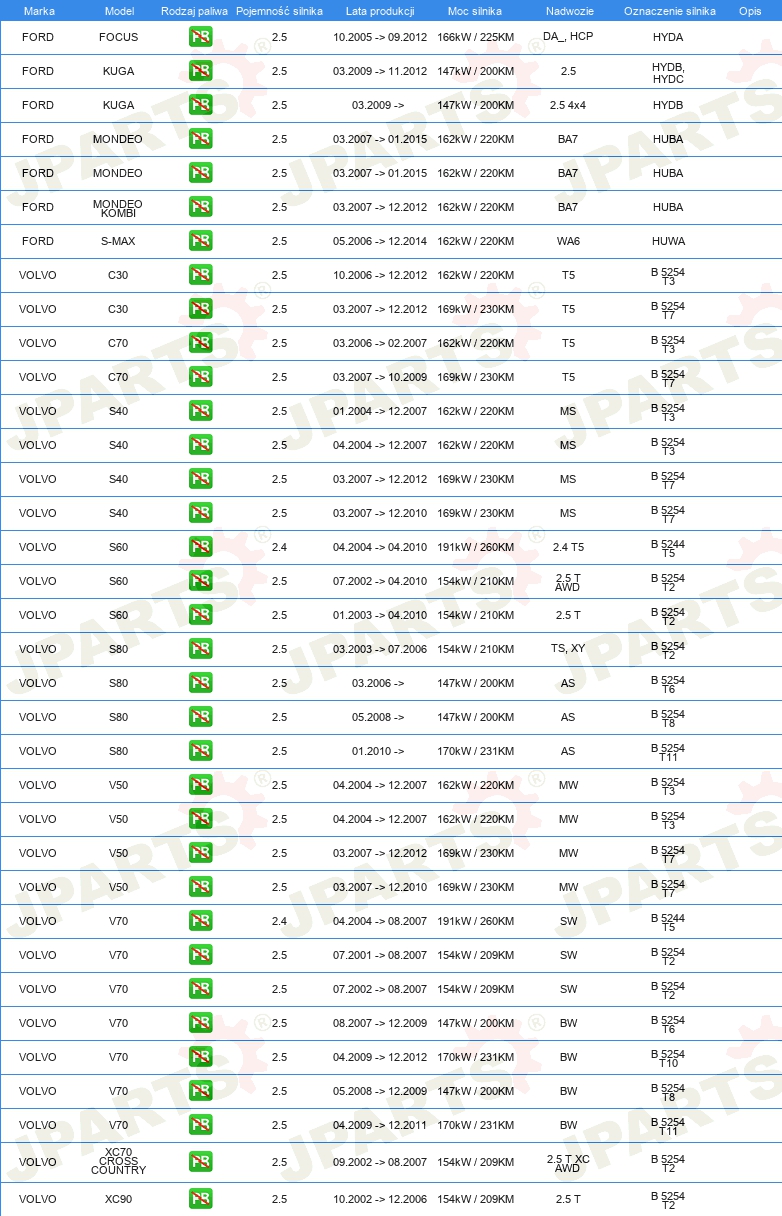Click production years 03.2007 -> 10.2009
Screen dimensions: 782x1216
coord(380,377)
